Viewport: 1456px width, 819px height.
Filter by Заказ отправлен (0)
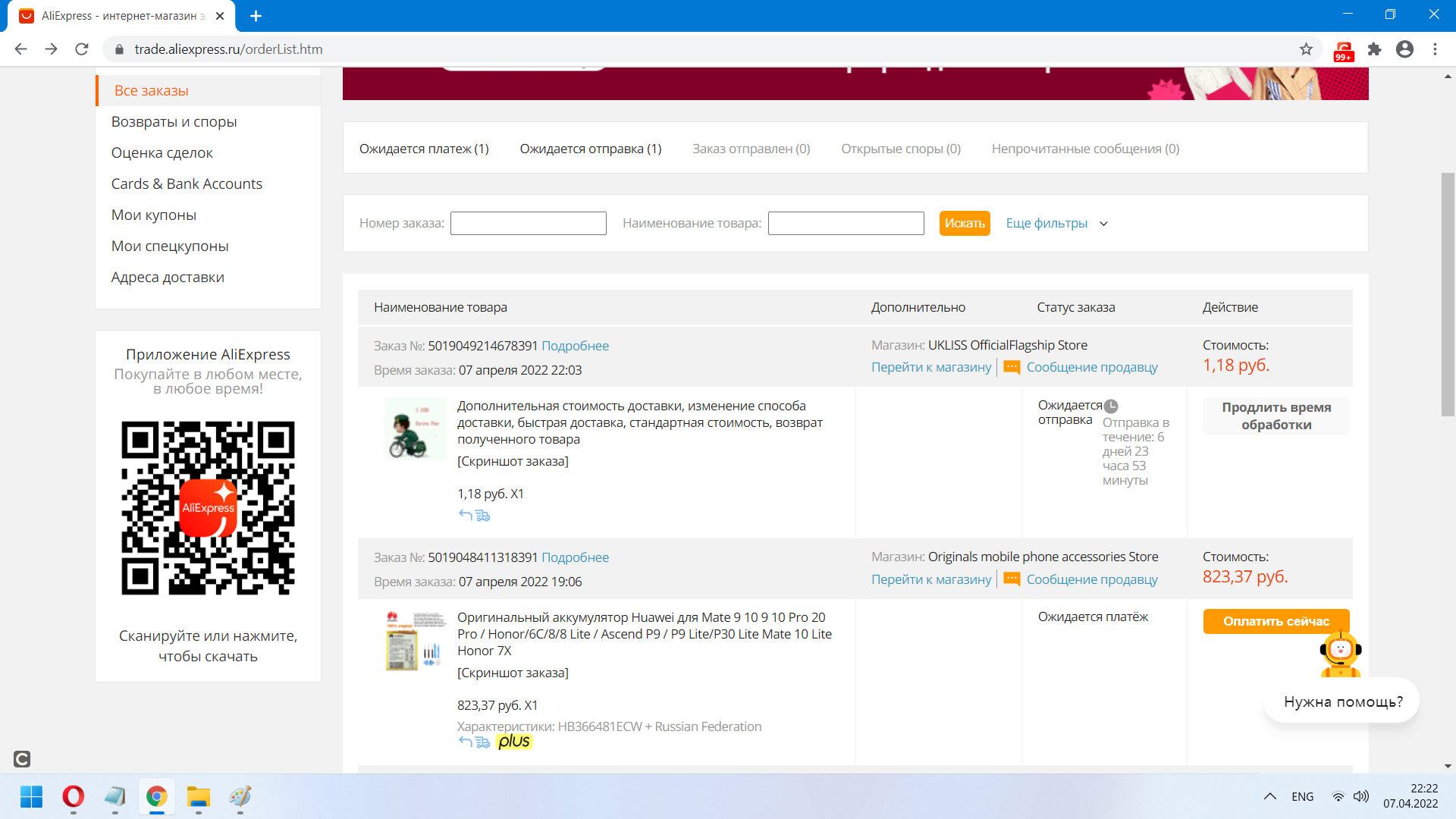tap(751, 149)
